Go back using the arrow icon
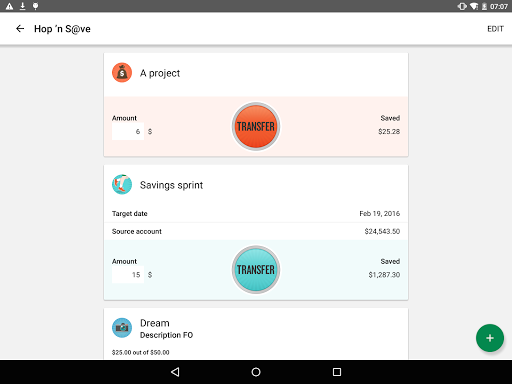 point(20,29)
